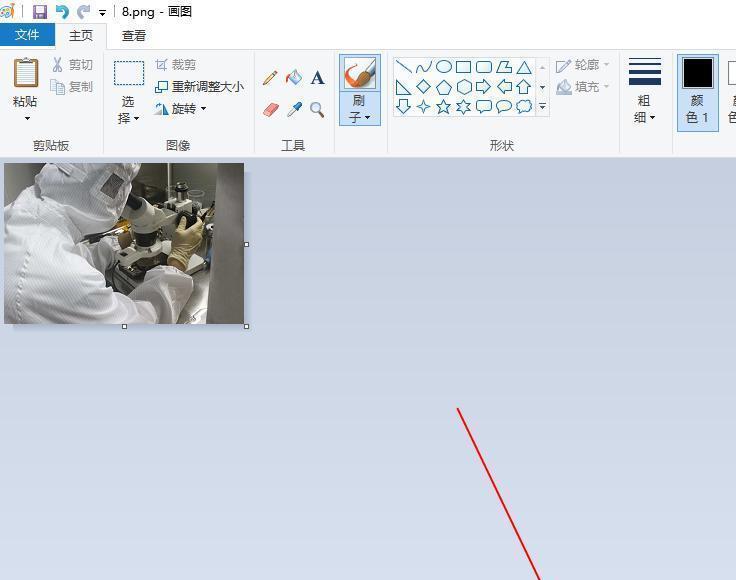The height and width of the screenshot is (580, 736).
Task: Click the microscope photo on canvas
Action: click(124, 243)
